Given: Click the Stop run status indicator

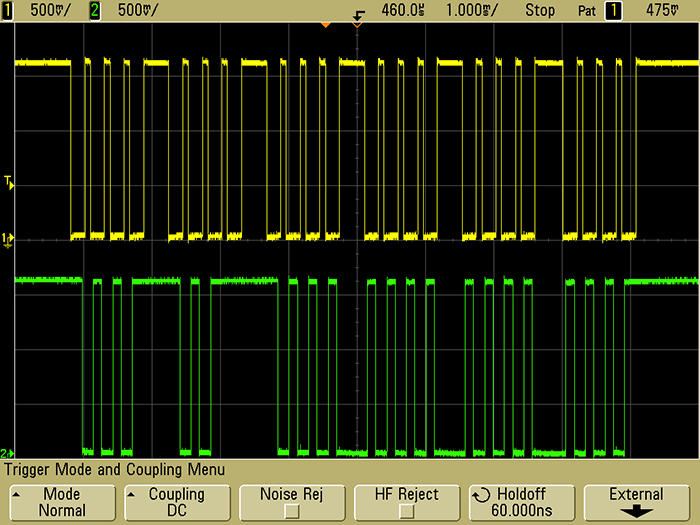Looking at the screenshot, I should pyautogui.click(x=540, y=9).
